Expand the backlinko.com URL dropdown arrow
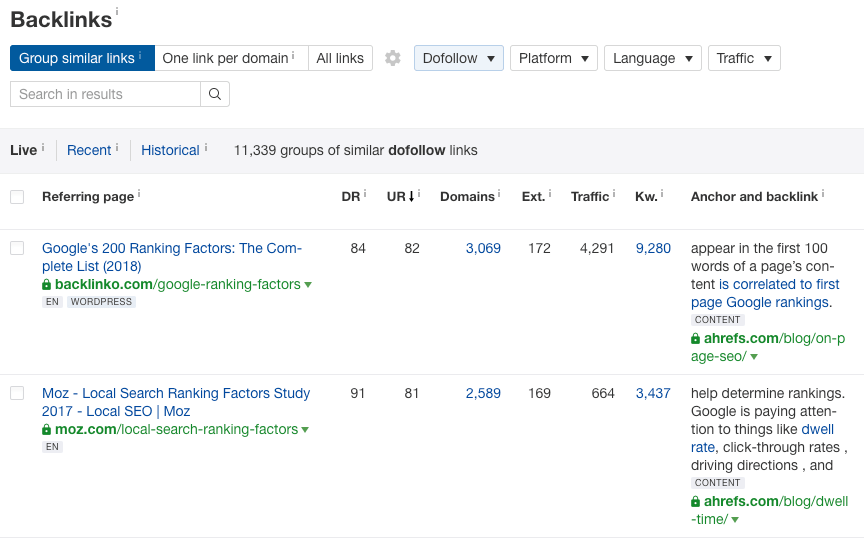The height and width of the screenshot is (538, 864). click(308, 285)
